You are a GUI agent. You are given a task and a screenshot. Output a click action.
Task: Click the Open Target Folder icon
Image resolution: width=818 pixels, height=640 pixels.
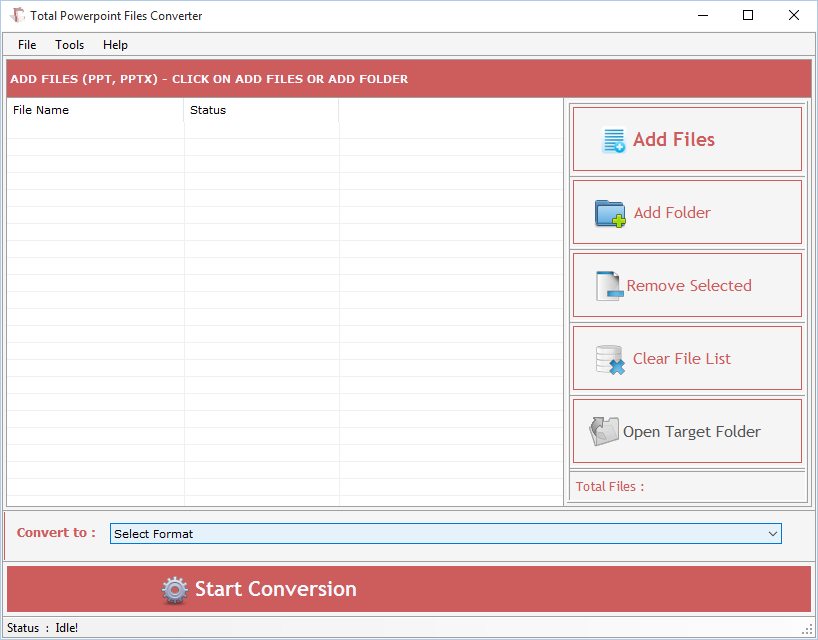[x=604, y=431]
